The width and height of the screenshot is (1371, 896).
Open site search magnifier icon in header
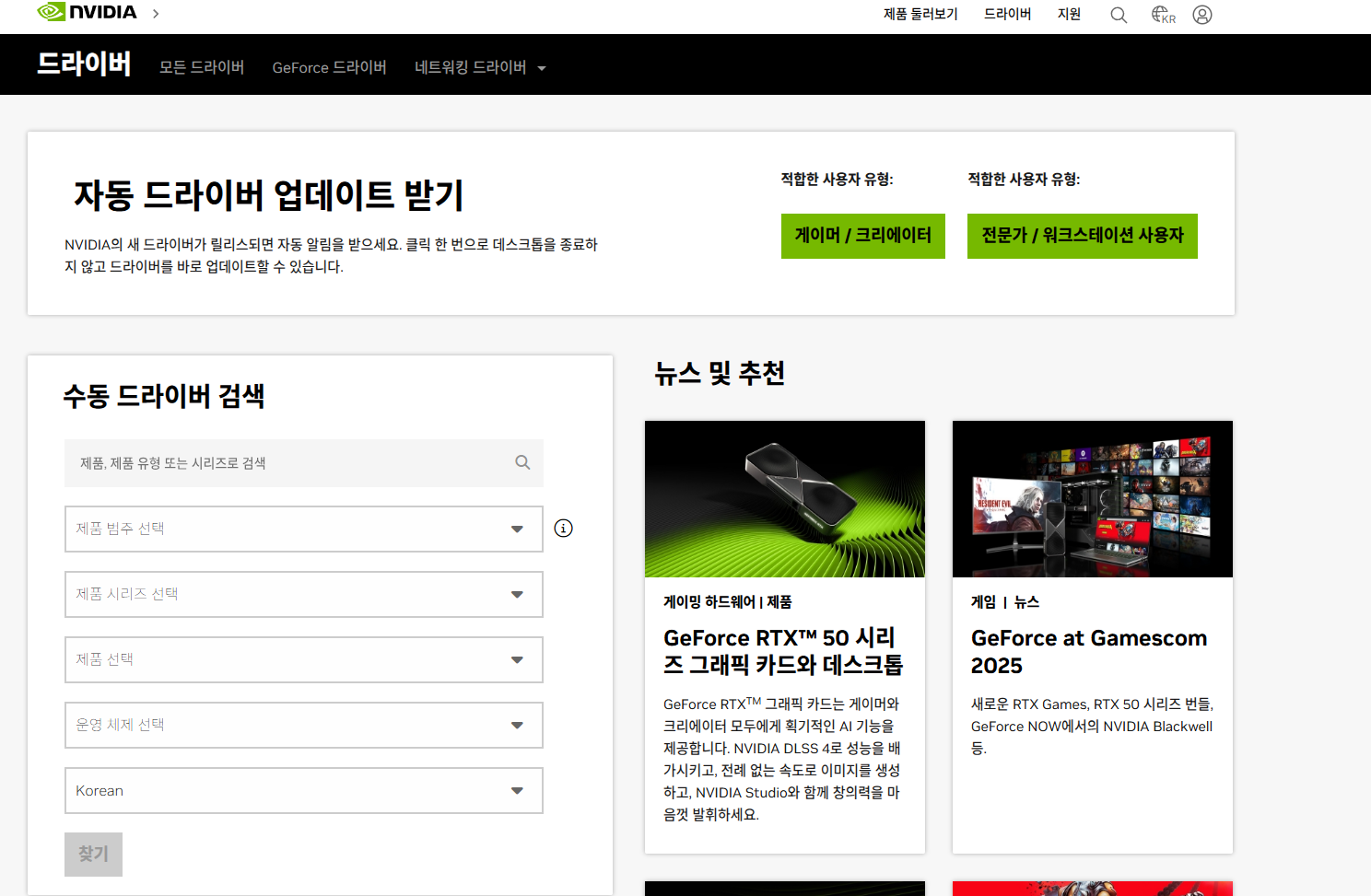(x=1119, y=15)
